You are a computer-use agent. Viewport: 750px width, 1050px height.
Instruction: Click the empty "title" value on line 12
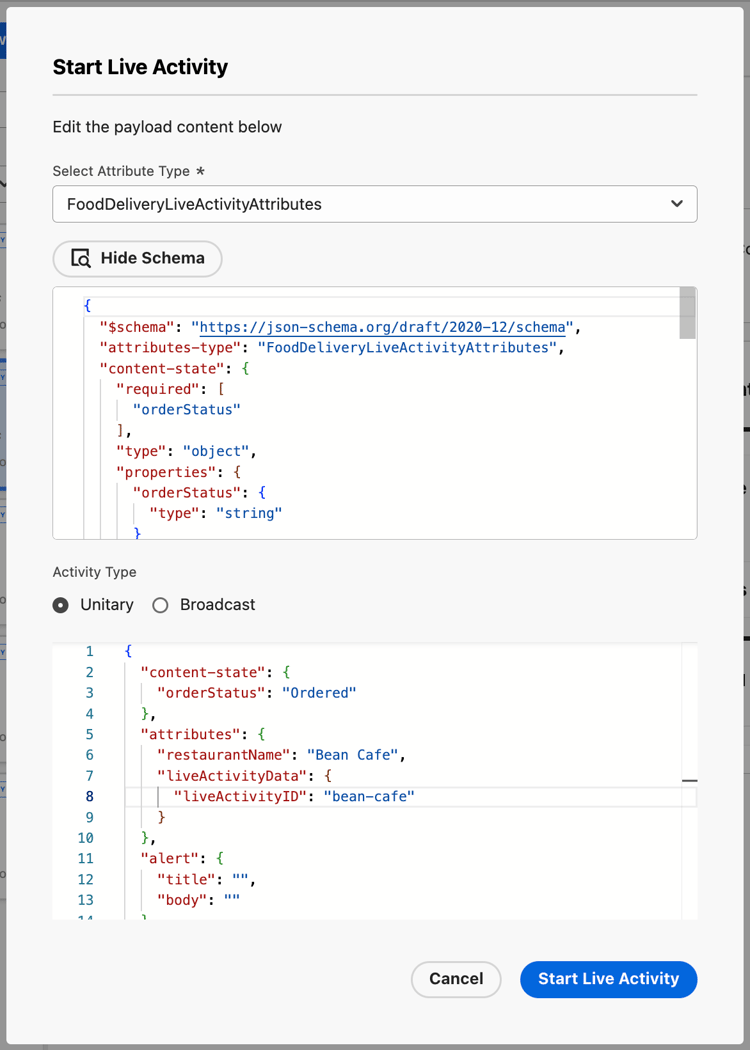coord(239,880)
